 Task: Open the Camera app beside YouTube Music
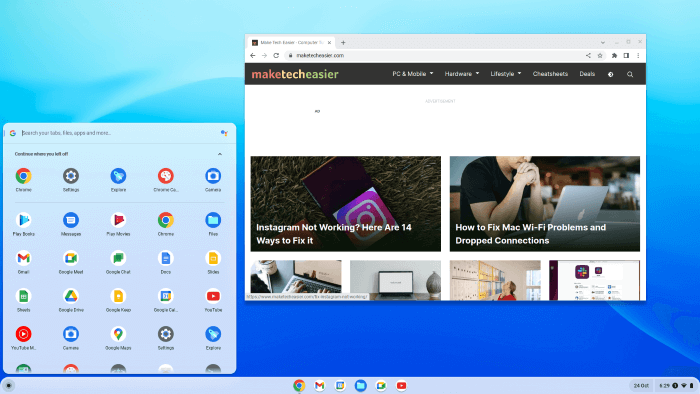71,334
